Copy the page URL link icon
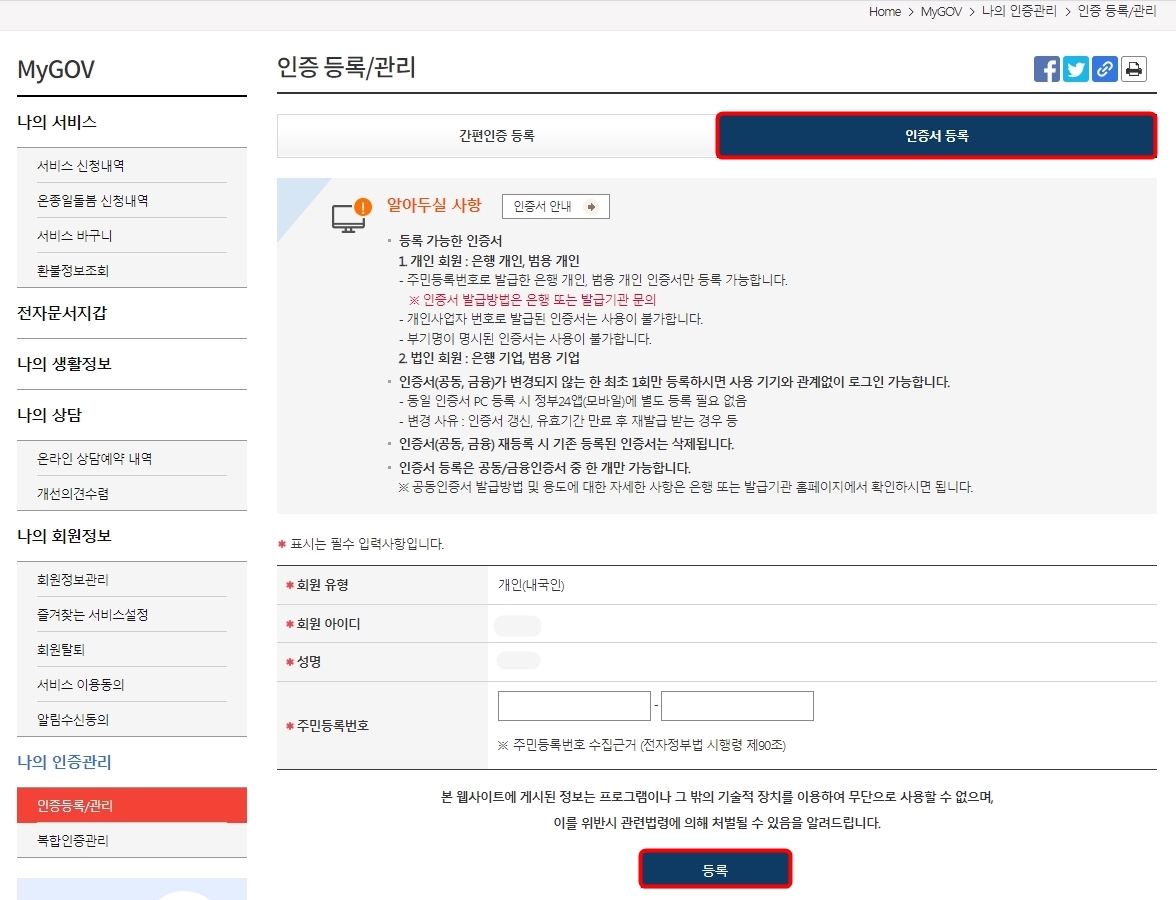1176x900 pixels. [x=1104, y=68]
